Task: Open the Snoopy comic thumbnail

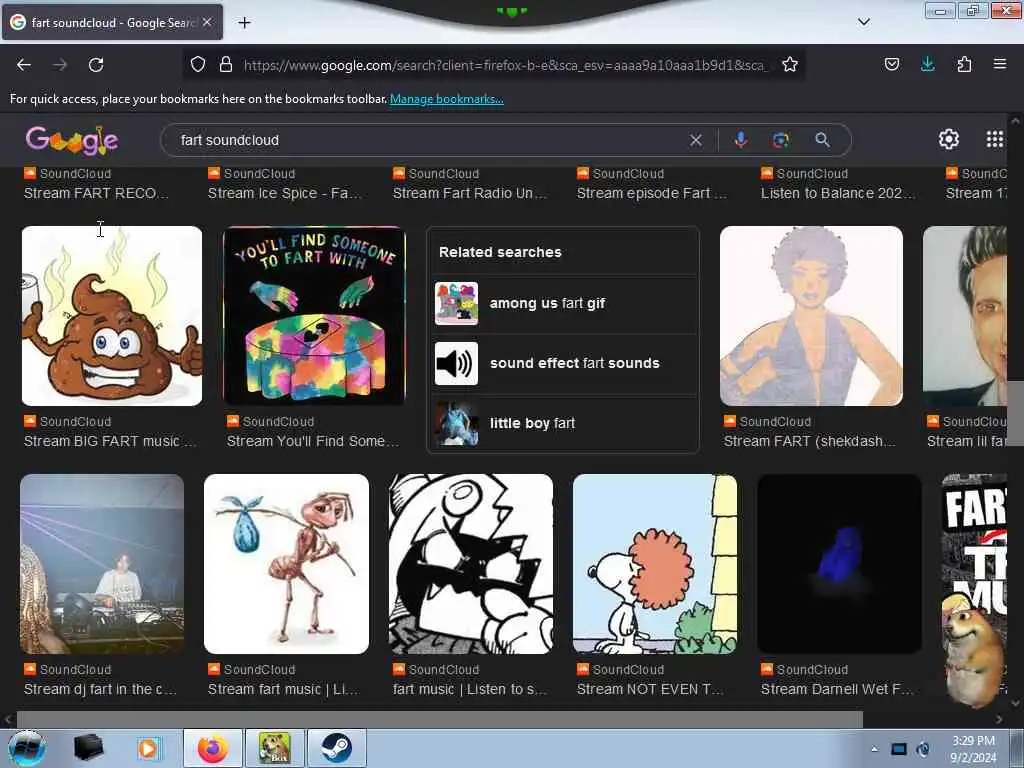Action: tap(655, 564)
